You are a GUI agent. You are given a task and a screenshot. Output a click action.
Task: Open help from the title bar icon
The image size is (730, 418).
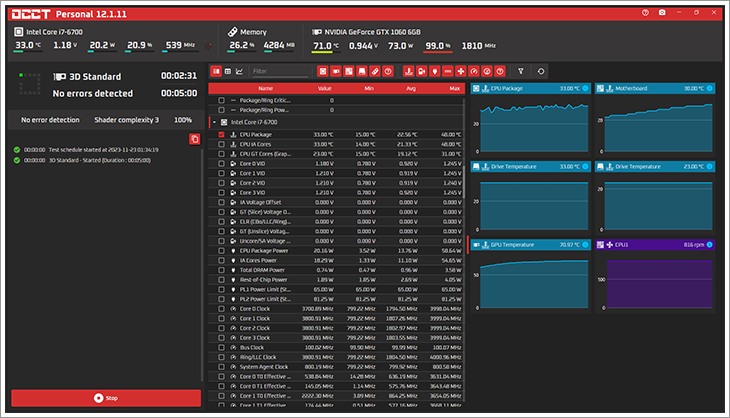point(645,13)
